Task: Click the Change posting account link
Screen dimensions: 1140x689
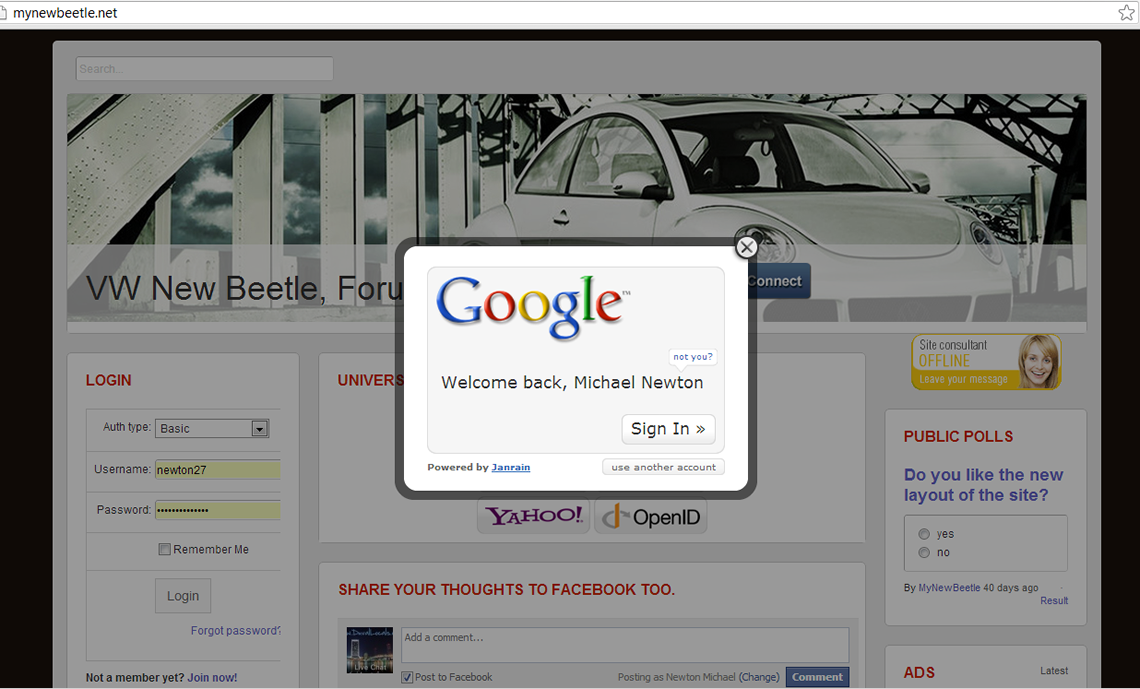Action: 759,677
